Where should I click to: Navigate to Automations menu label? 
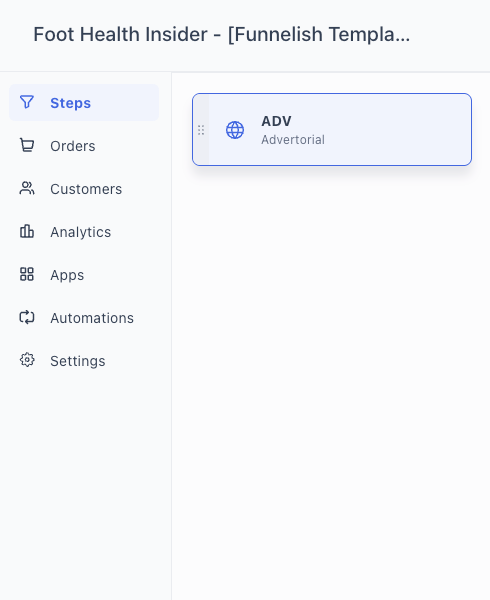(92, 318)
